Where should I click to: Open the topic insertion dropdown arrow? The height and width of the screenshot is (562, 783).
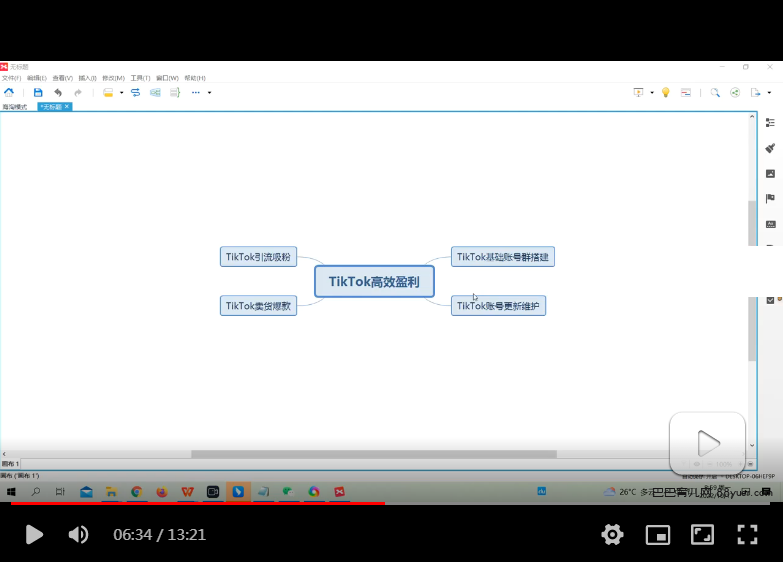coord(121,92)
